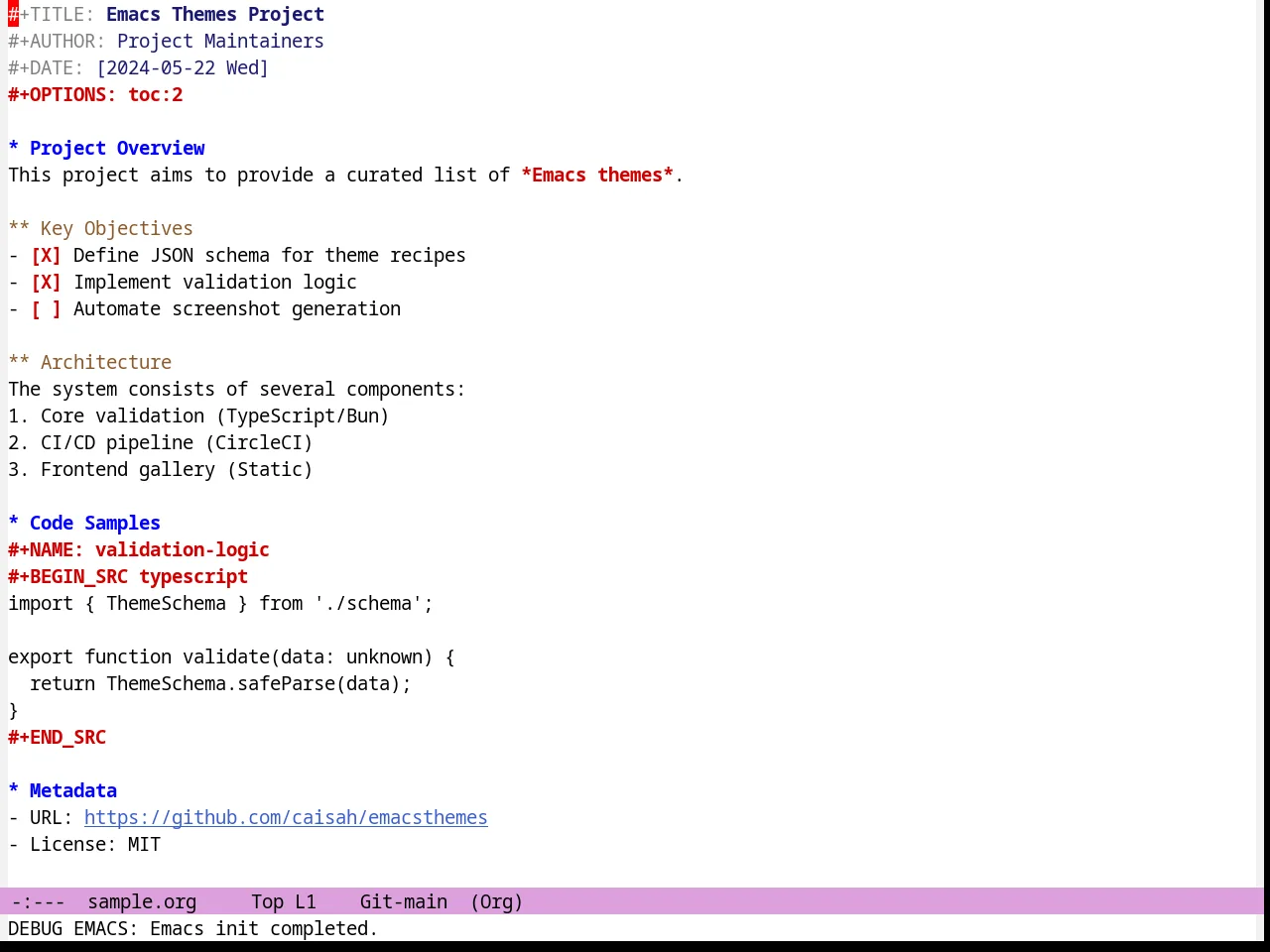Toggle the 'Define JSON schema' checkbox
The height and width of the screenshot is (952, 1270).
coord(46,256)
